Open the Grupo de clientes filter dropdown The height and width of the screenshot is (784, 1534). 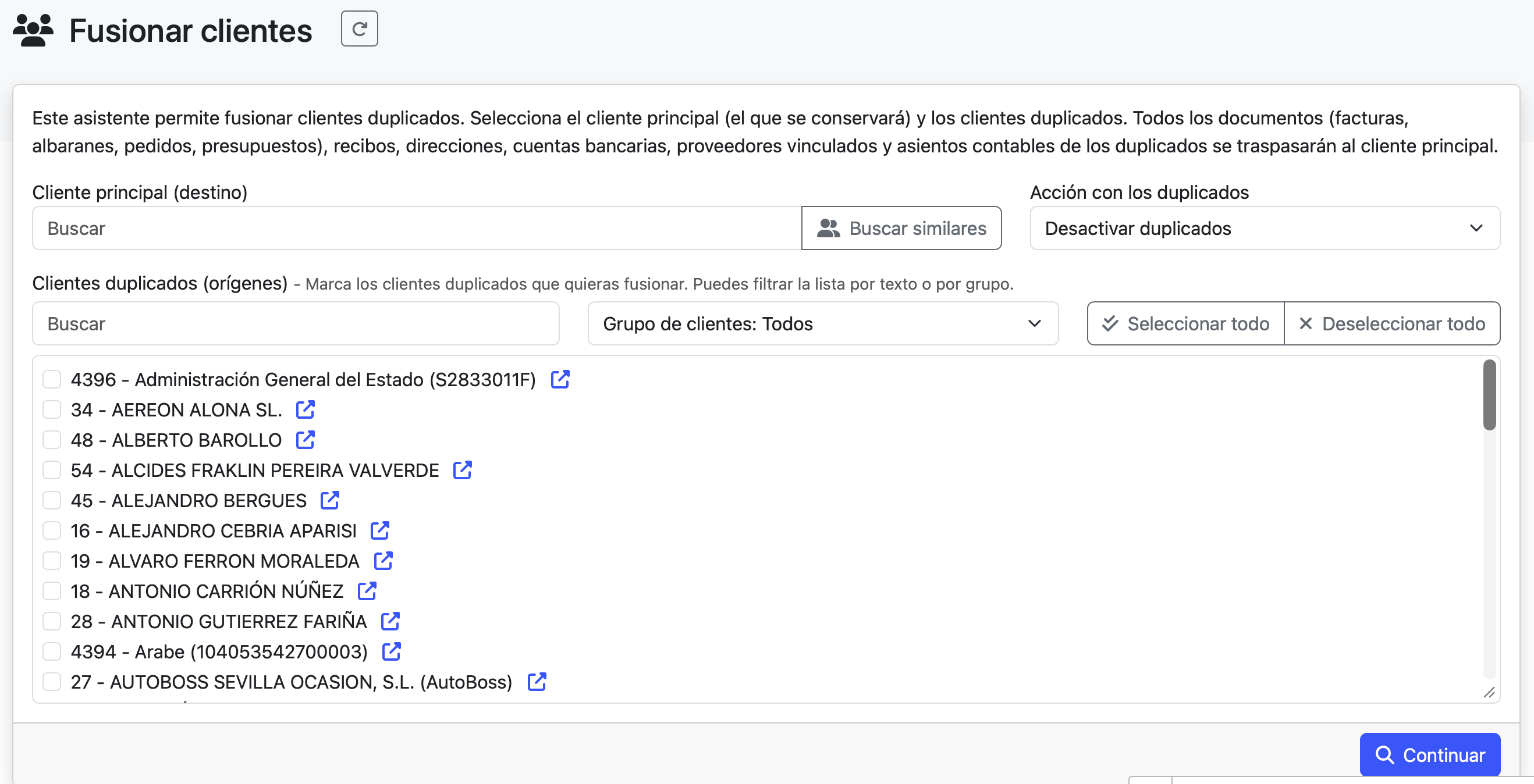coord(822,323)
